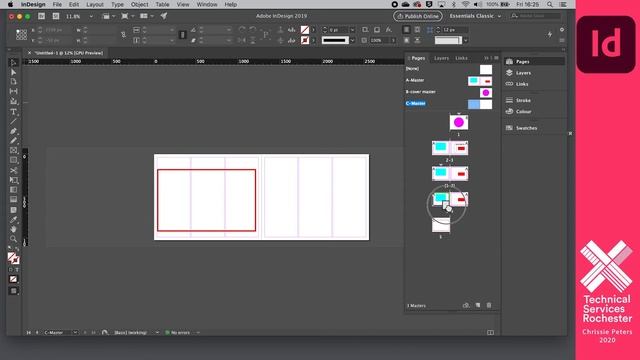Click the stroke color swatch in control bar
This screenshot has height=360, width=640.
(x=305, y=40)
